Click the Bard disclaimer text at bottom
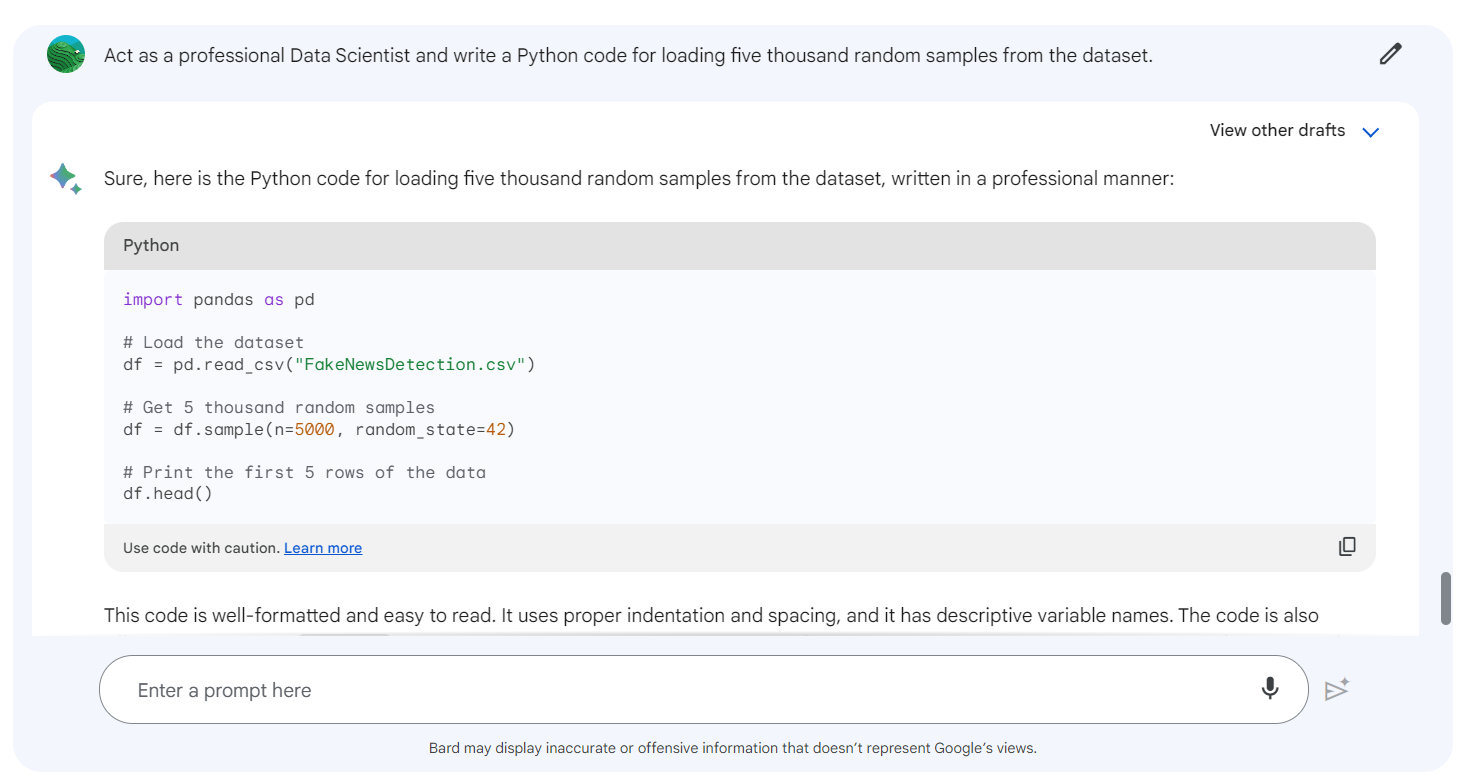1469x782 pixels. (732, 748)
